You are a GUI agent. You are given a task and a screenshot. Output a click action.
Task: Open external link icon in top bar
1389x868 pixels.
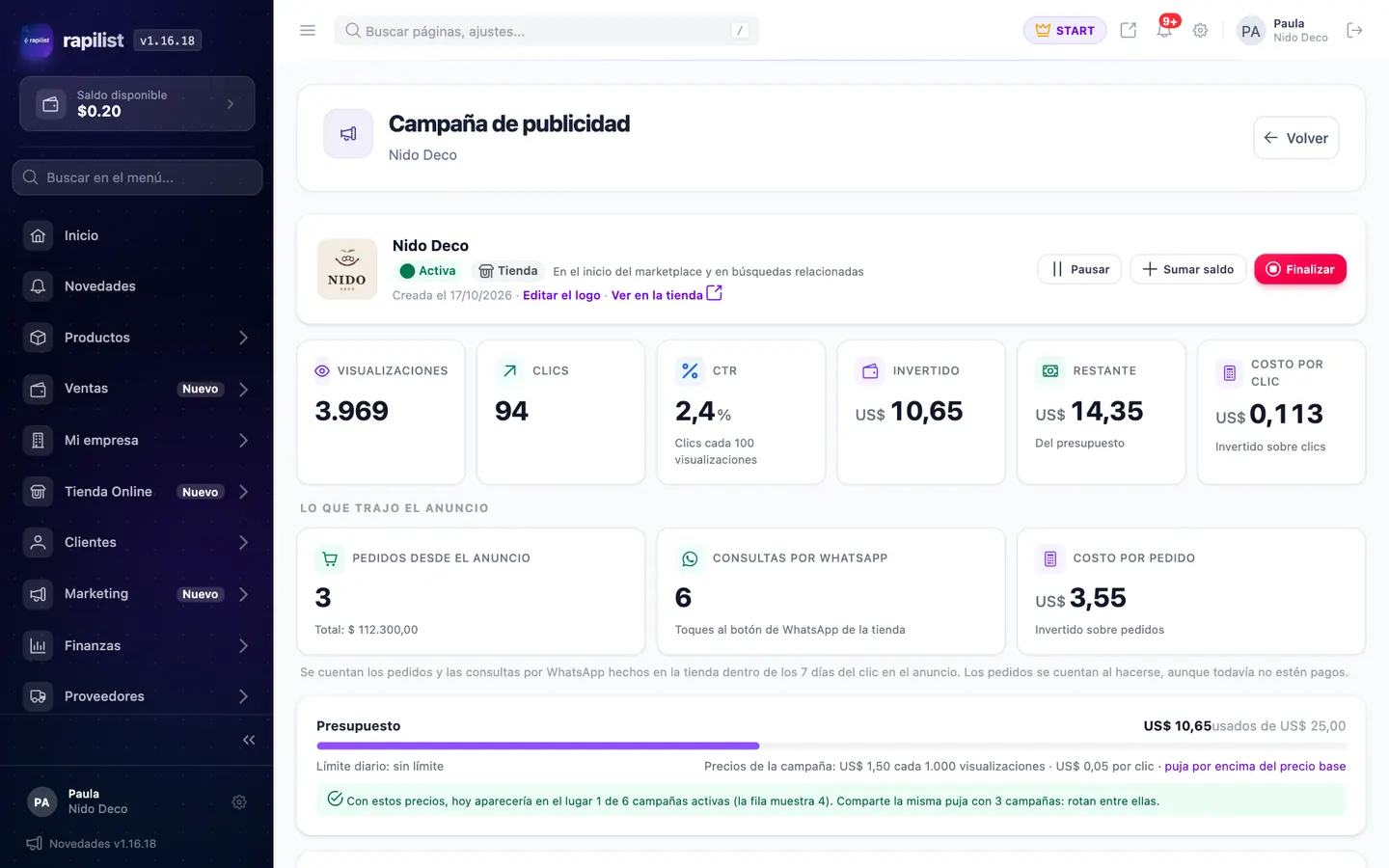pyautogui.click(x=1128, y=31)
